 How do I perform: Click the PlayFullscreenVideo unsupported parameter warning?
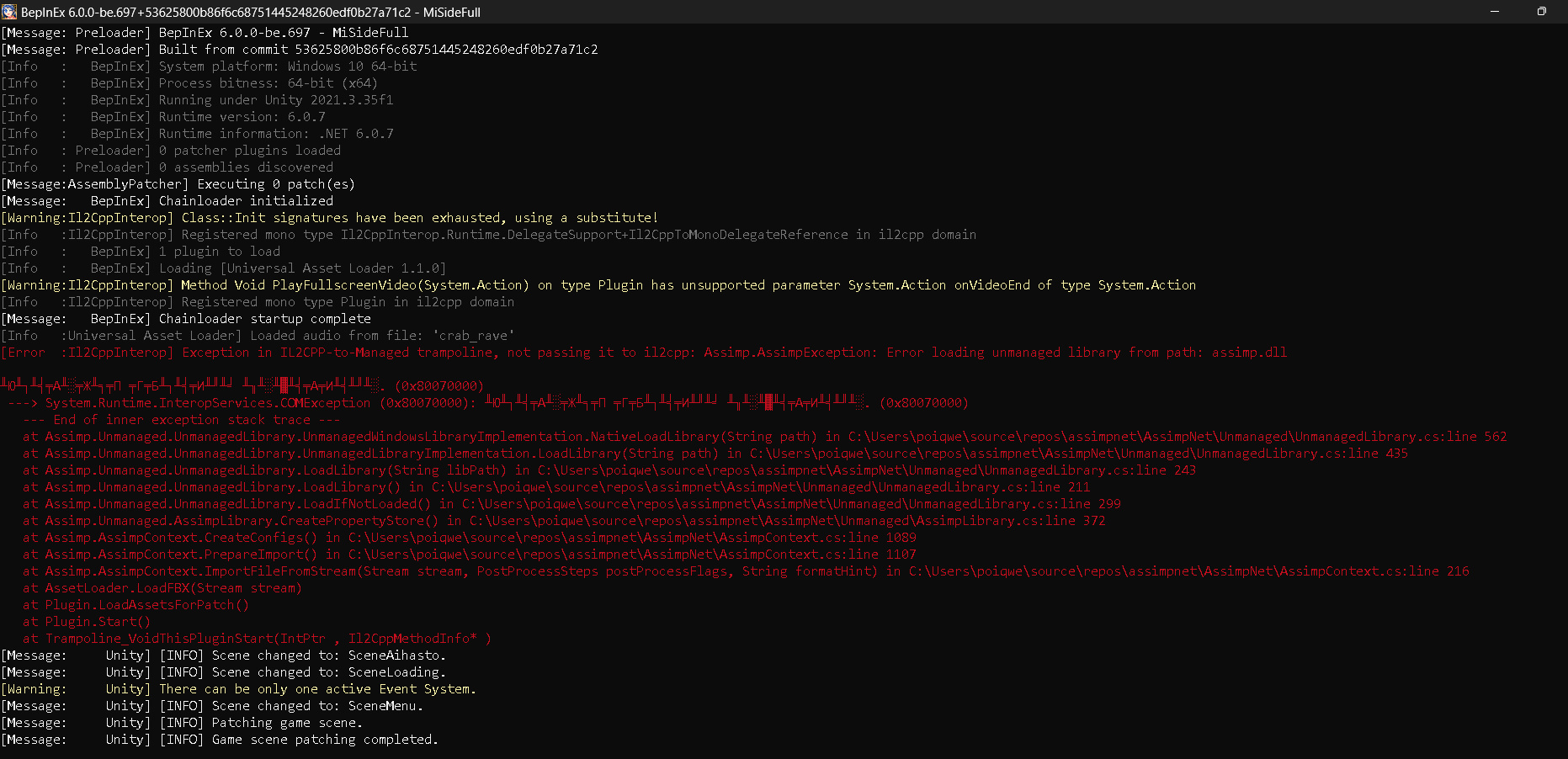(688, 285)
